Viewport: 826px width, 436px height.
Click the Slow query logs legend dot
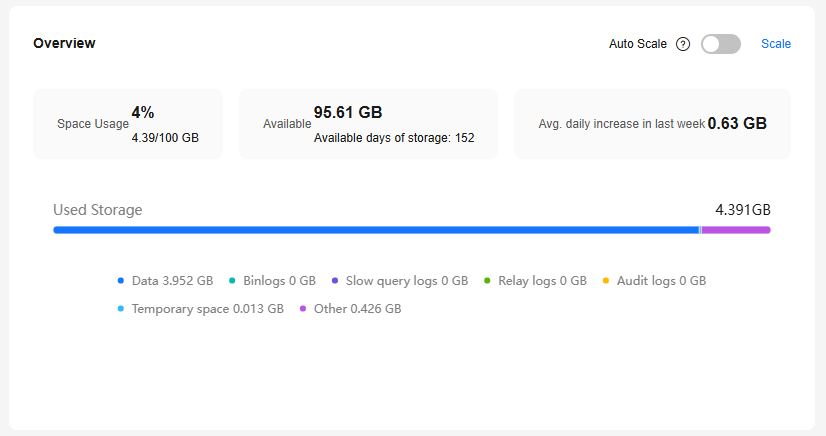(x=335, y=281)
